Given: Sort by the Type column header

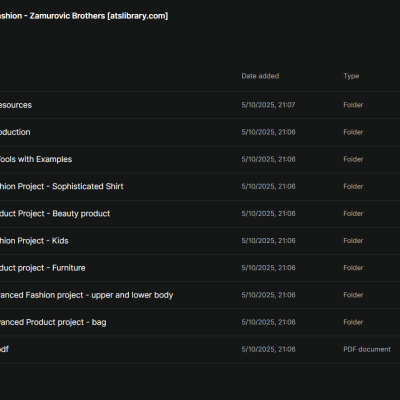Looking at the screenshot, I should 351,76.
